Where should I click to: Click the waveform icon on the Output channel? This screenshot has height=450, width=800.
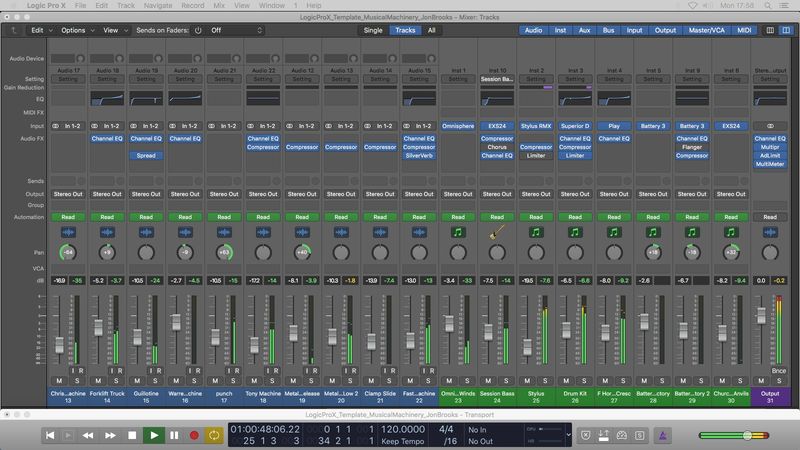770,232
